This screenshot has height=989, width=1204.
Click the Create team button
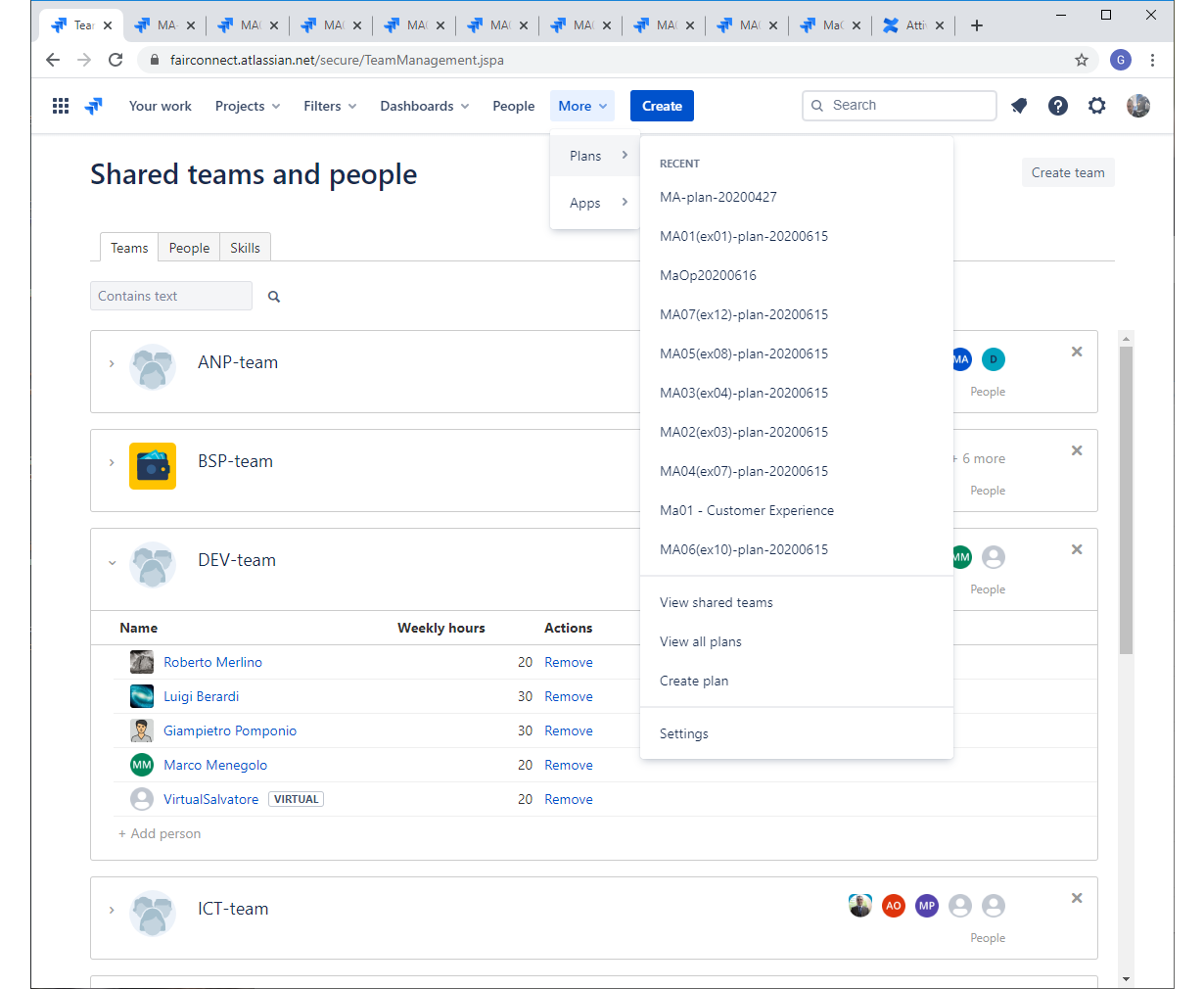[1068, 172]
